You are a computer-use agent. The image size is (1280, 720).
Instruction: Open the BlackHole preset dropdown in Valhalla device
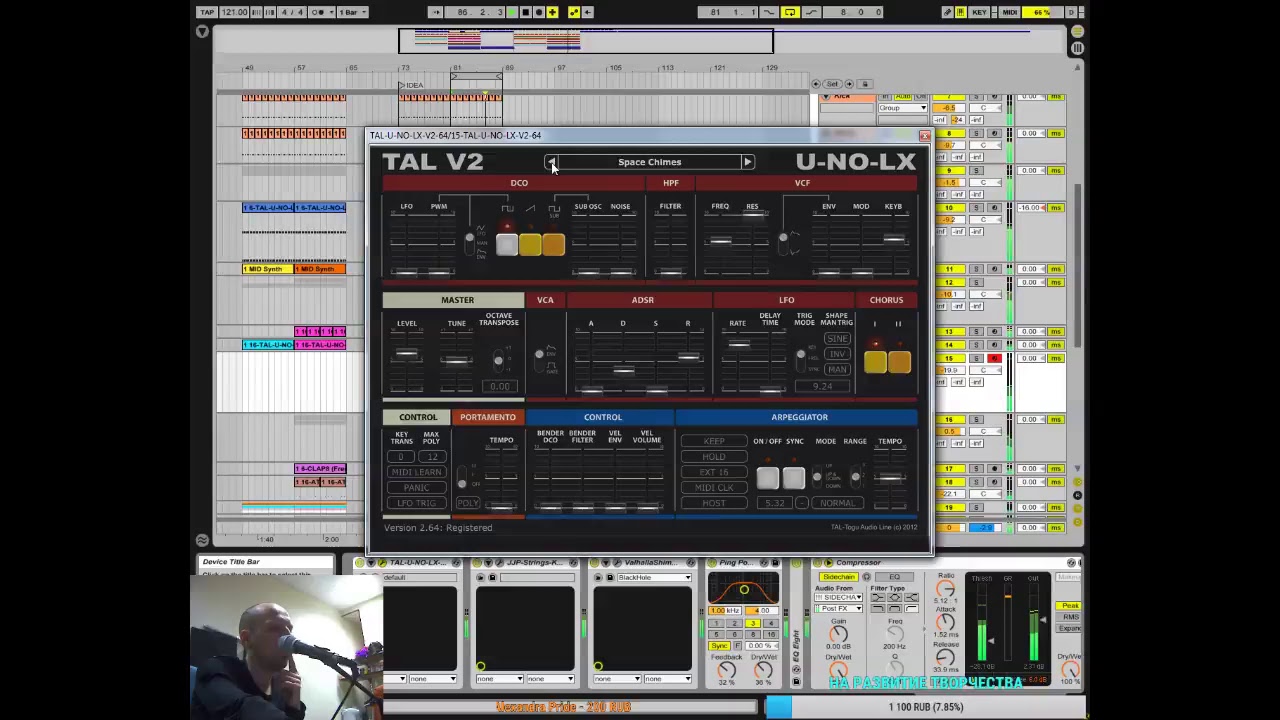[x=654, y=578]
